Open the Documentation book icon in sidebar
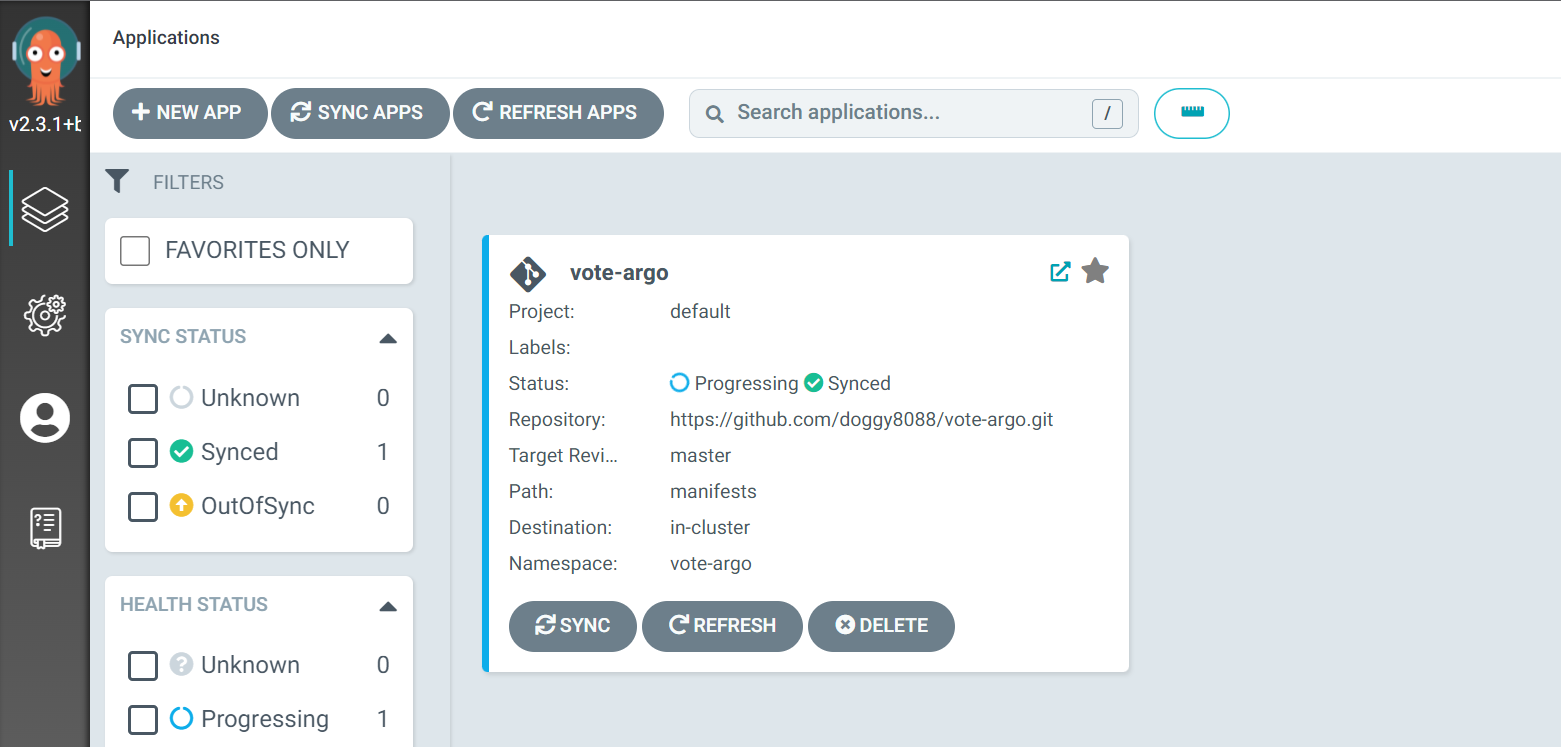1561x747 pixels. tap(45, 527)
